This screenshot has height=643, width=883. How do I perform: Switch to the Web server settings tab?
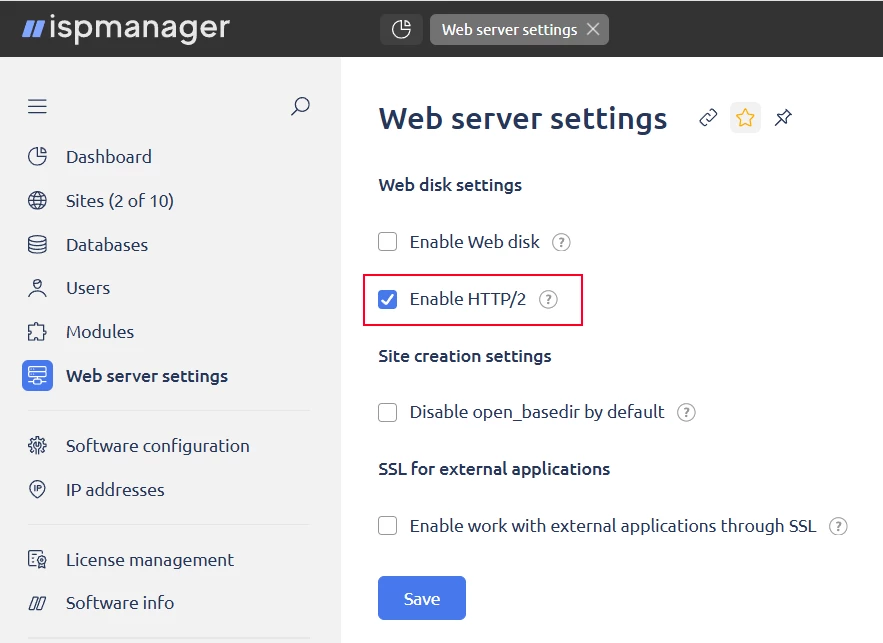[x=508, y=29]
